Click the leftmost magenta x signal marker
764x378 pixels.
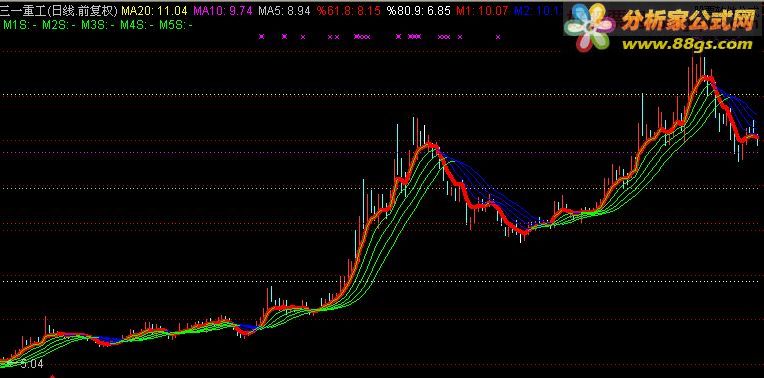pyautogui.click(x=262, y=37)
